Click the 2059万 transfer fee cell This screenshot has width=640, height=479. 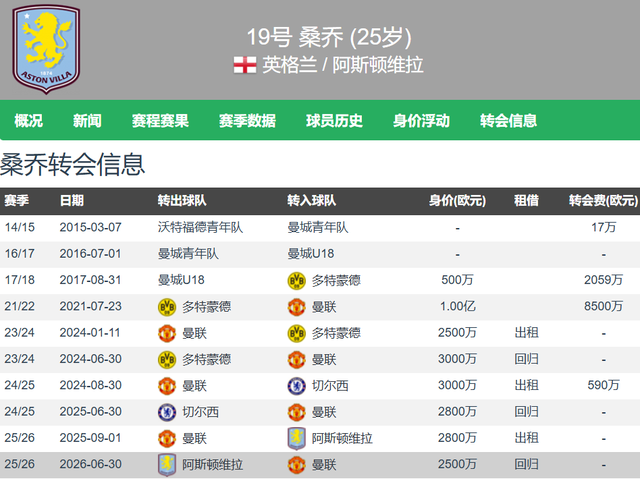603,280
